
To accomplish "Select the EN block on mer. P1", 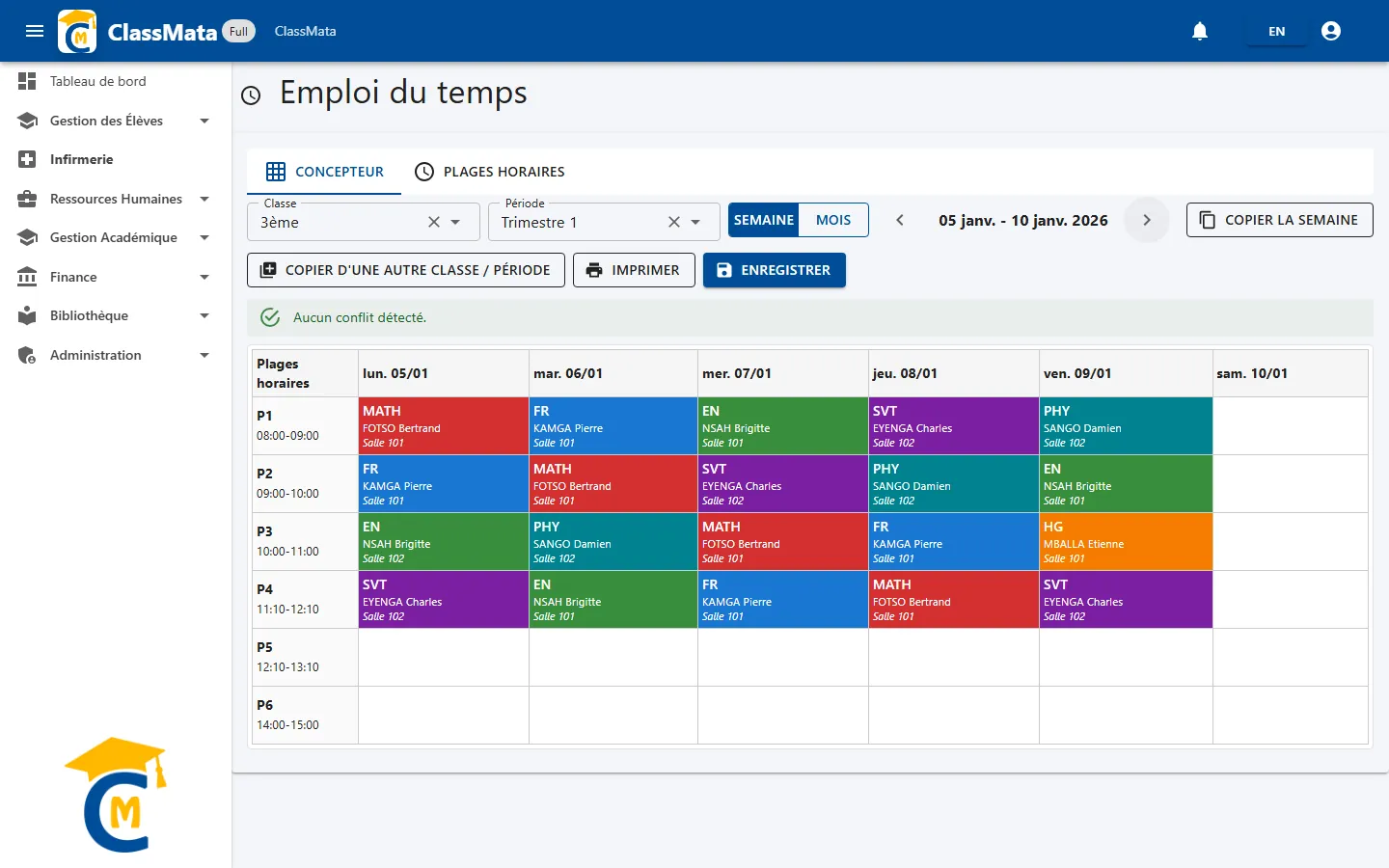I will [783, 425].
